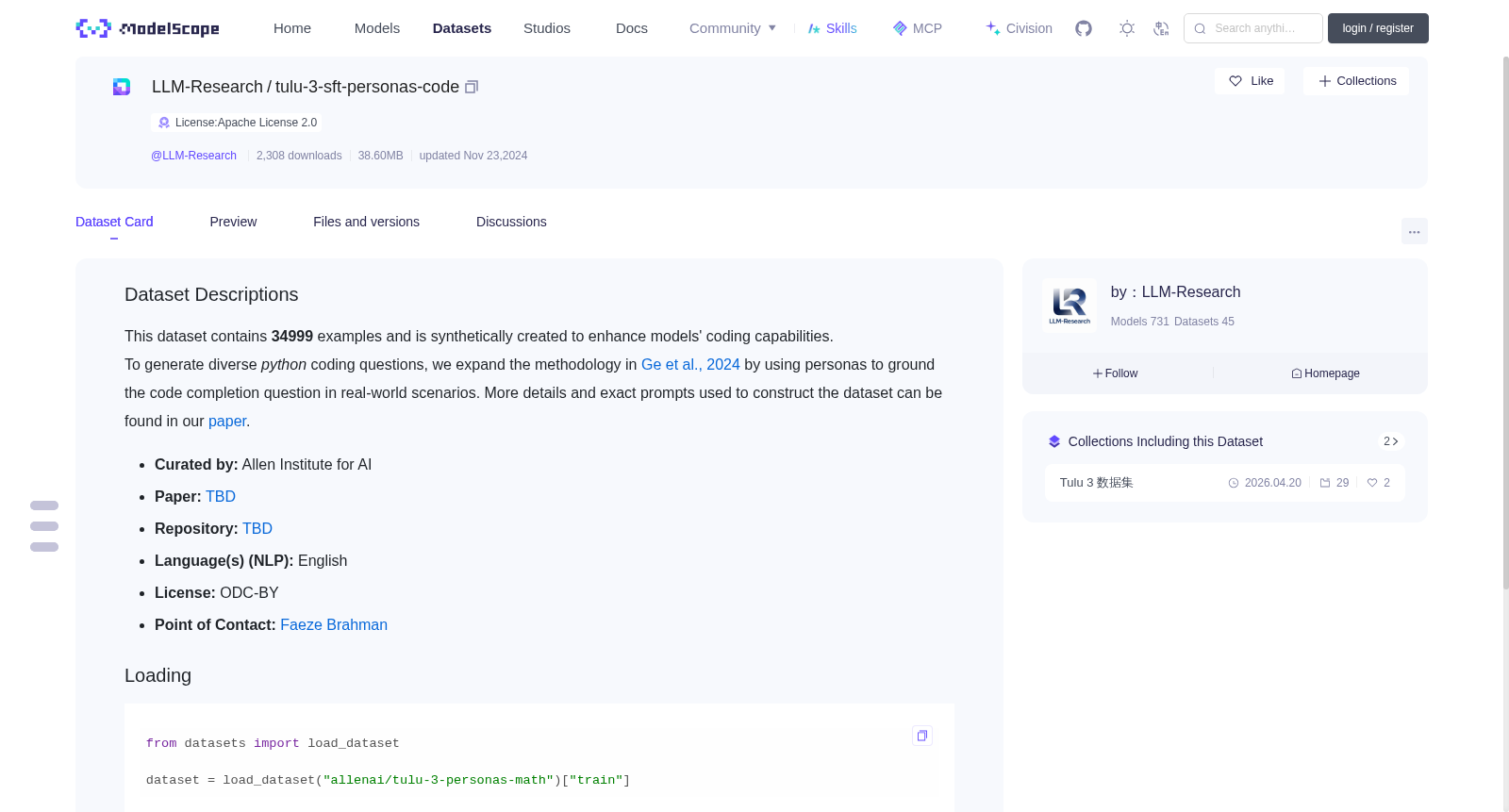
Task: Click the collections stack icon
Action: pos(1054,441)
